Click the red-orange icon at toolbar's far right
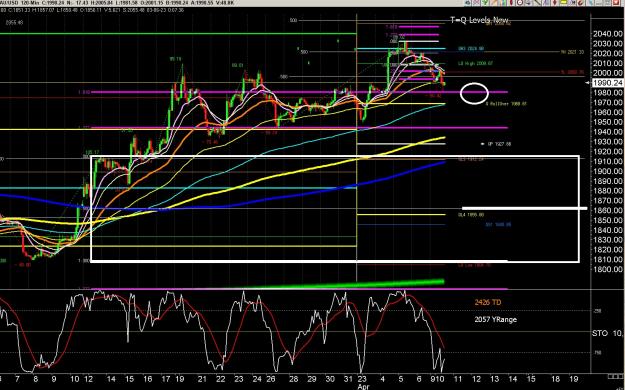The height and width of the screenshot is (390, 625). [616, 2]
